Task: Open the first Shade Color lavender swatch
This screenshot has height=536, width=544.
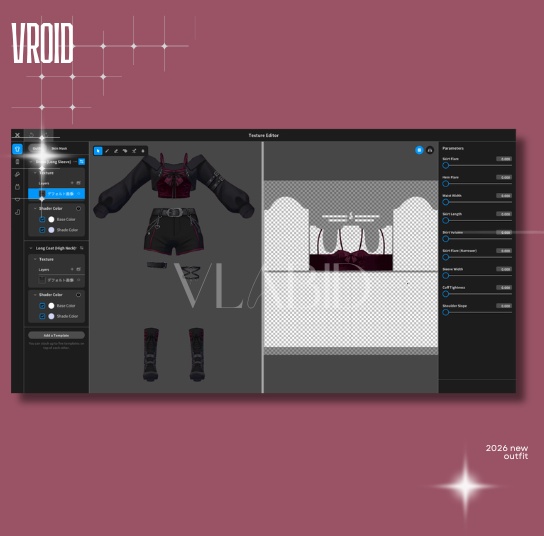Action: click(x=51, y=230)
